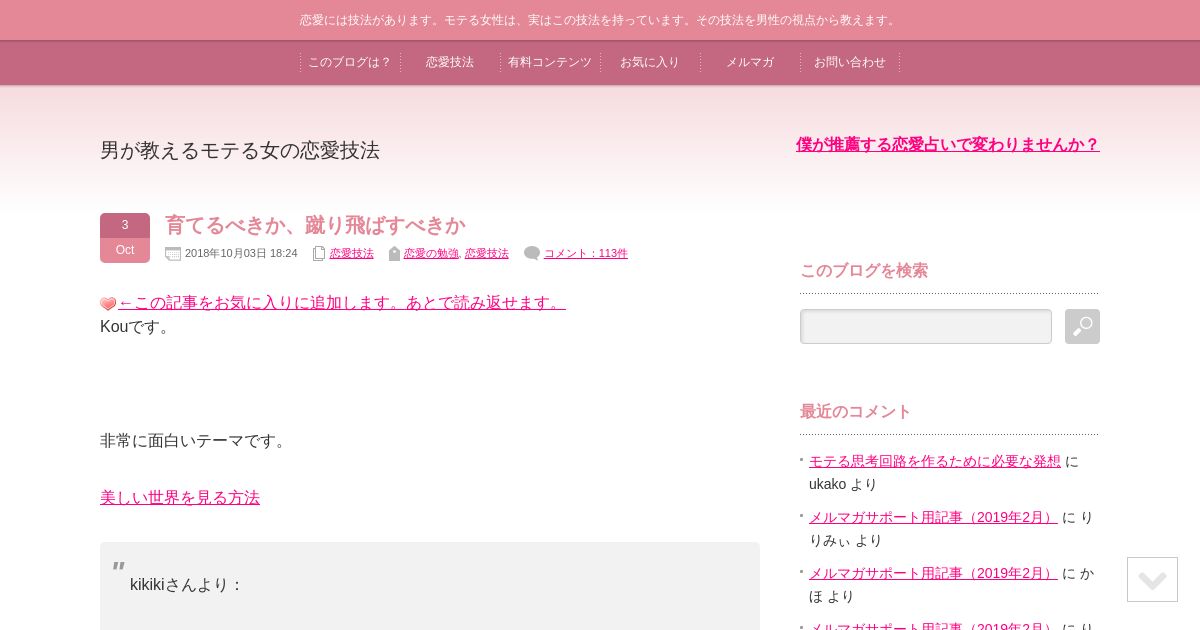The height and width of the screenshot is (630, 1200).
Task: Open メルマガサポート用記事 link commented by かほ
Action: pyautogui.click(x=933, y=573)
